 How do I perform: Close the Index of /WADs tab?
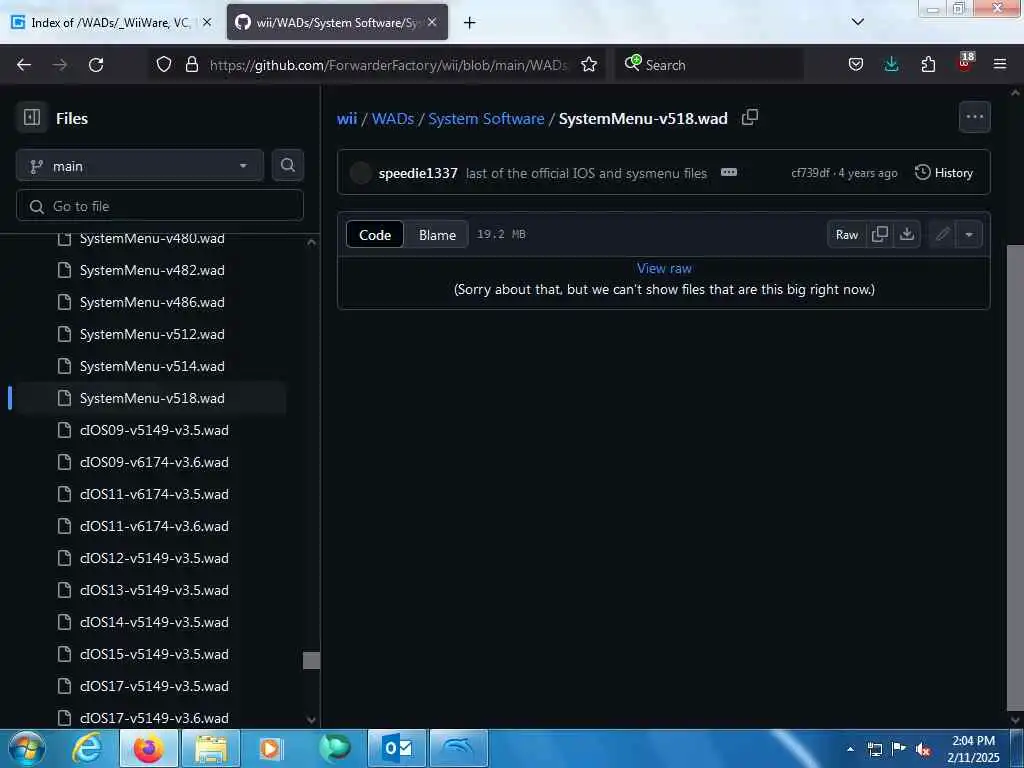click(207, 22)
